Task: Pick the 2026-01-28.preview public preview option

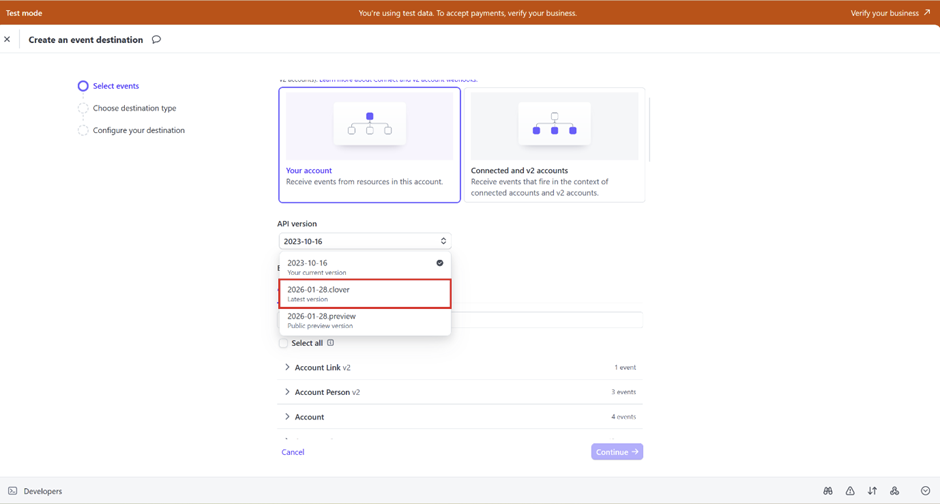Action: click(x=365, y=320)
